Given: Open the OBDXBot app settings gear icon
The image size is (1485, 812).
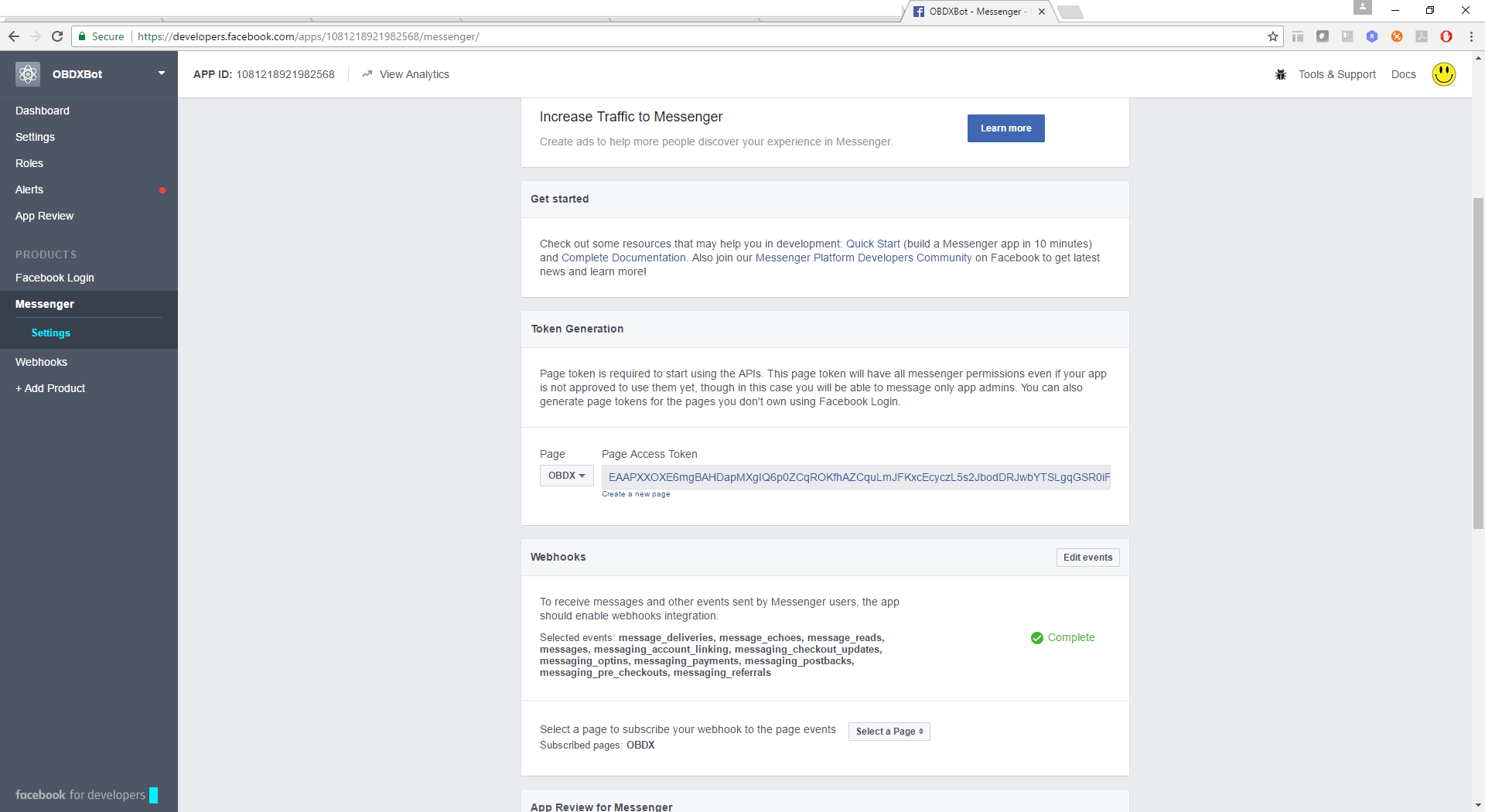Looking at the screenshot, I should tap(27, 73).
